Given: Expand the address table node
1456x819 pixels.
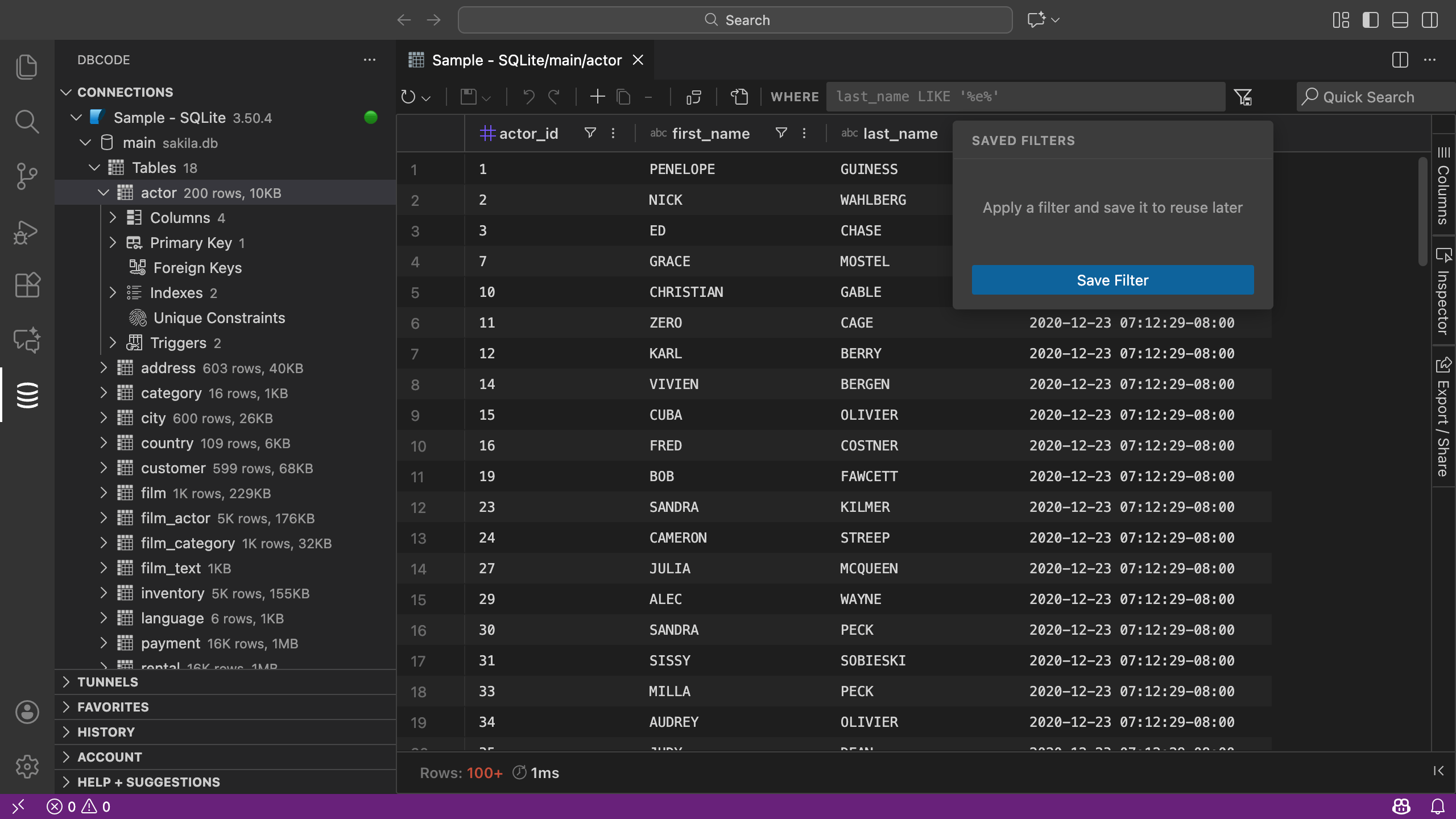Looking at the screenshot, I should pos(104,368).
